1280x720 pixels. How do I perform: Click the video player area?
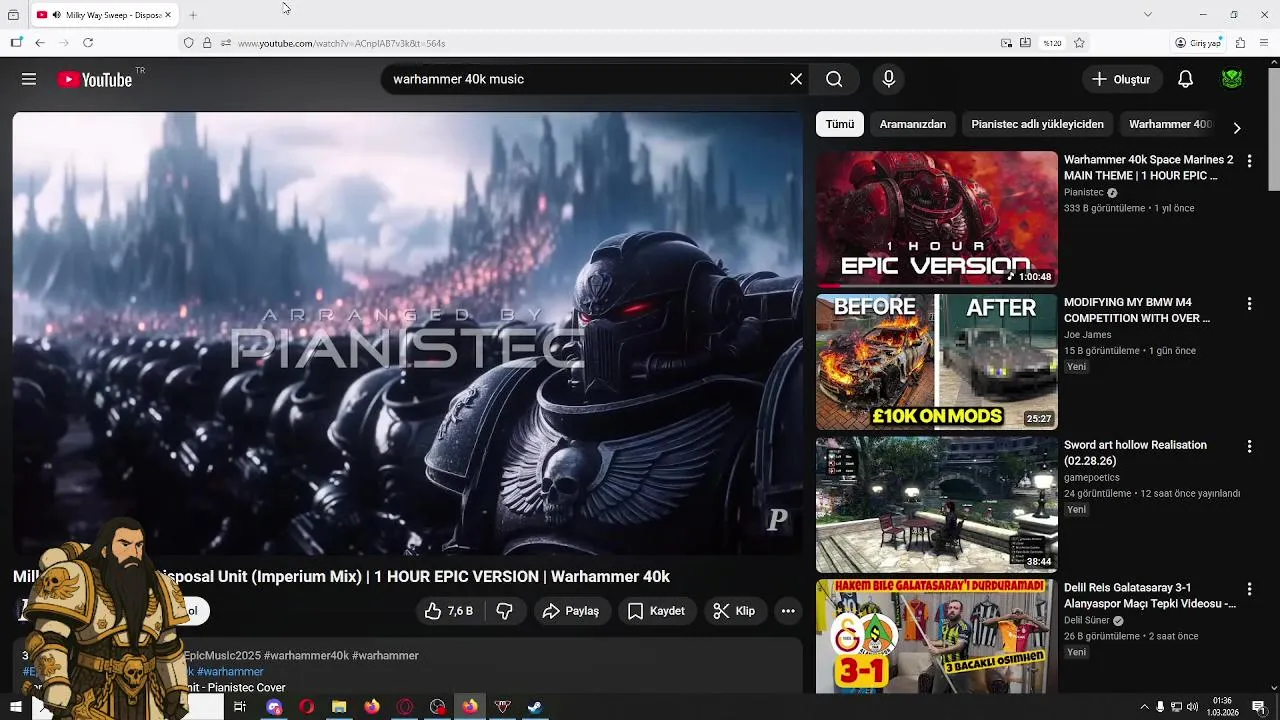pos(407,333)
